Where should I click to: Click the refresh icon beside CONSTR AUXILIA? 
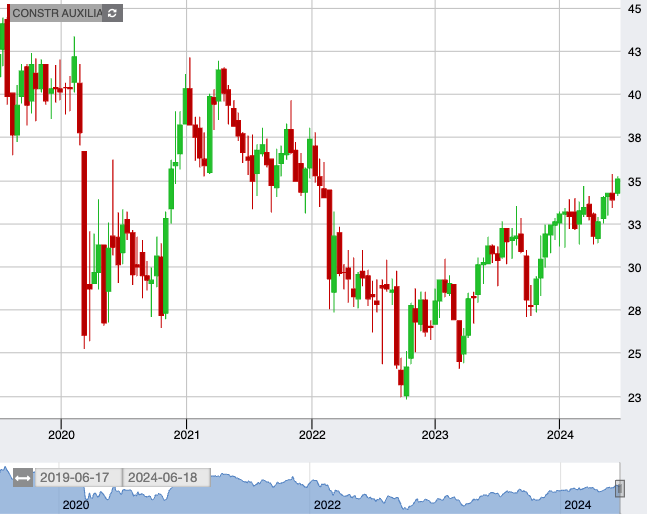(112, 13)
